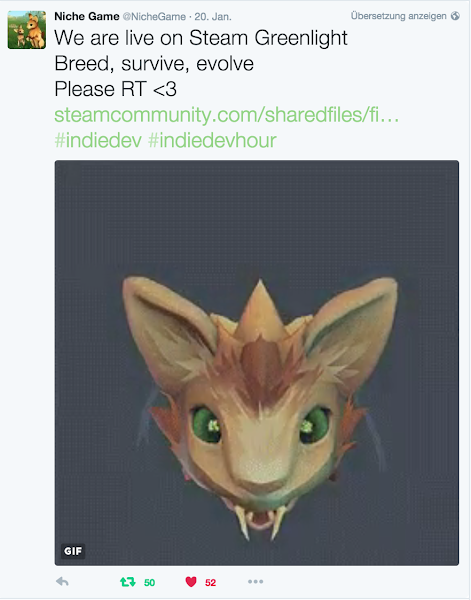Follow the steamcommunity.com shared files link

(227, 115)
